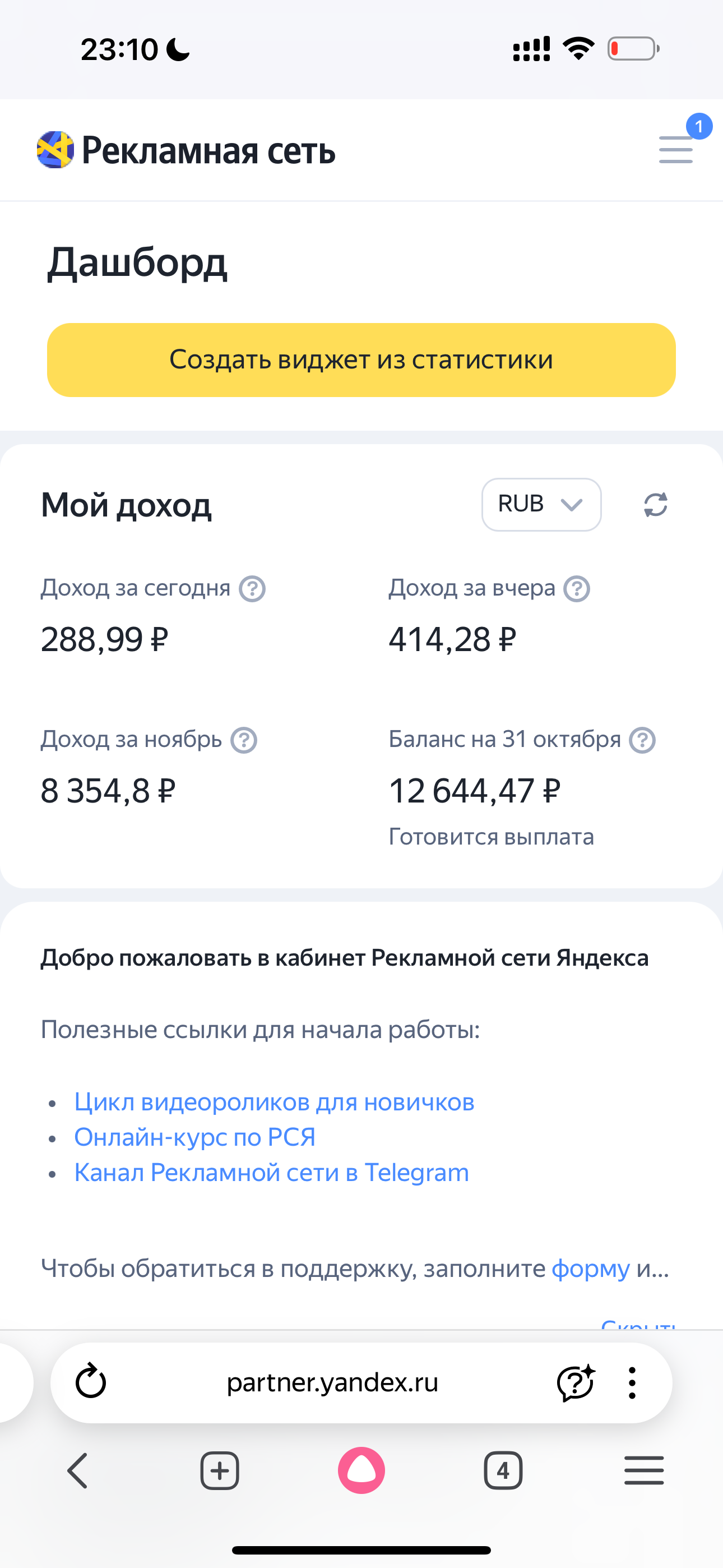Expand the RUB currency dropdown
This screenshot has height=1568, width=723.
click(x=541, y=505)
